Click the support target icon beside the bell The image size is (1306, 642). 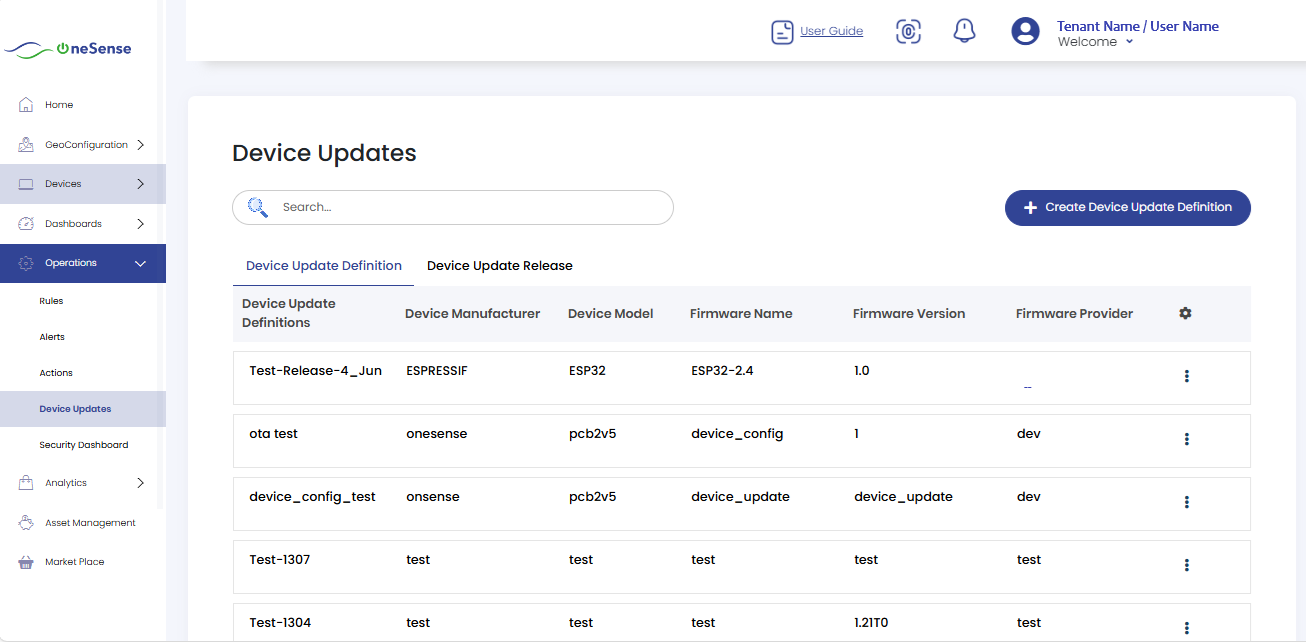tap(908, 31)
